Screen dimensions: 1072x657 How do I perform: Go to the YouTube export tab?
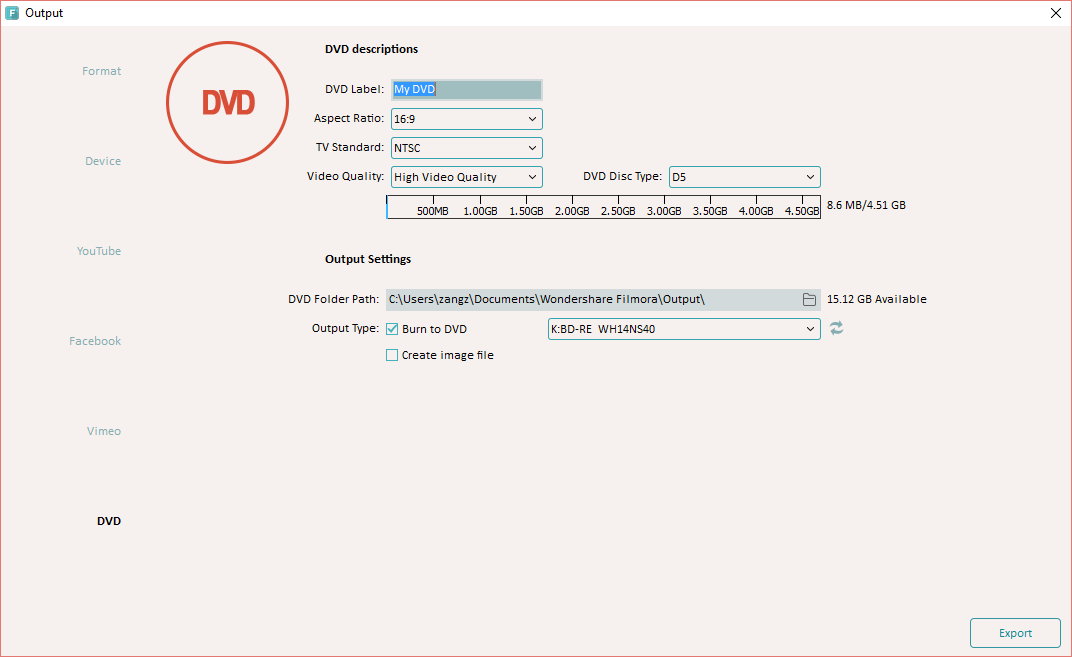(99, 251)
